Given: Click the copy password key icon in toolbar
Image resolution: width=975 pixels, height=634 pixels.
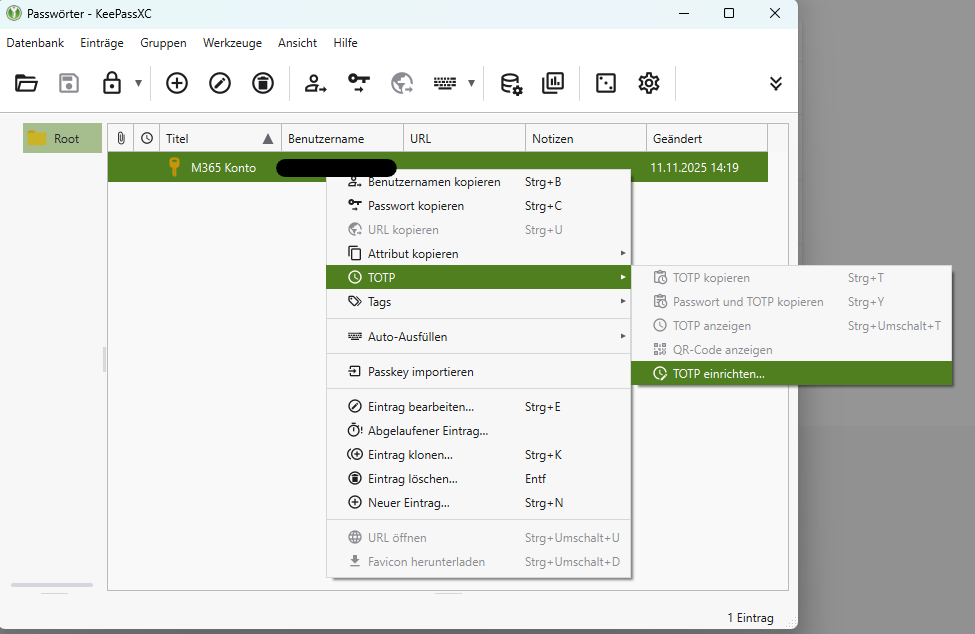Looking at the screenshot, I should click(x=359, y=83).
